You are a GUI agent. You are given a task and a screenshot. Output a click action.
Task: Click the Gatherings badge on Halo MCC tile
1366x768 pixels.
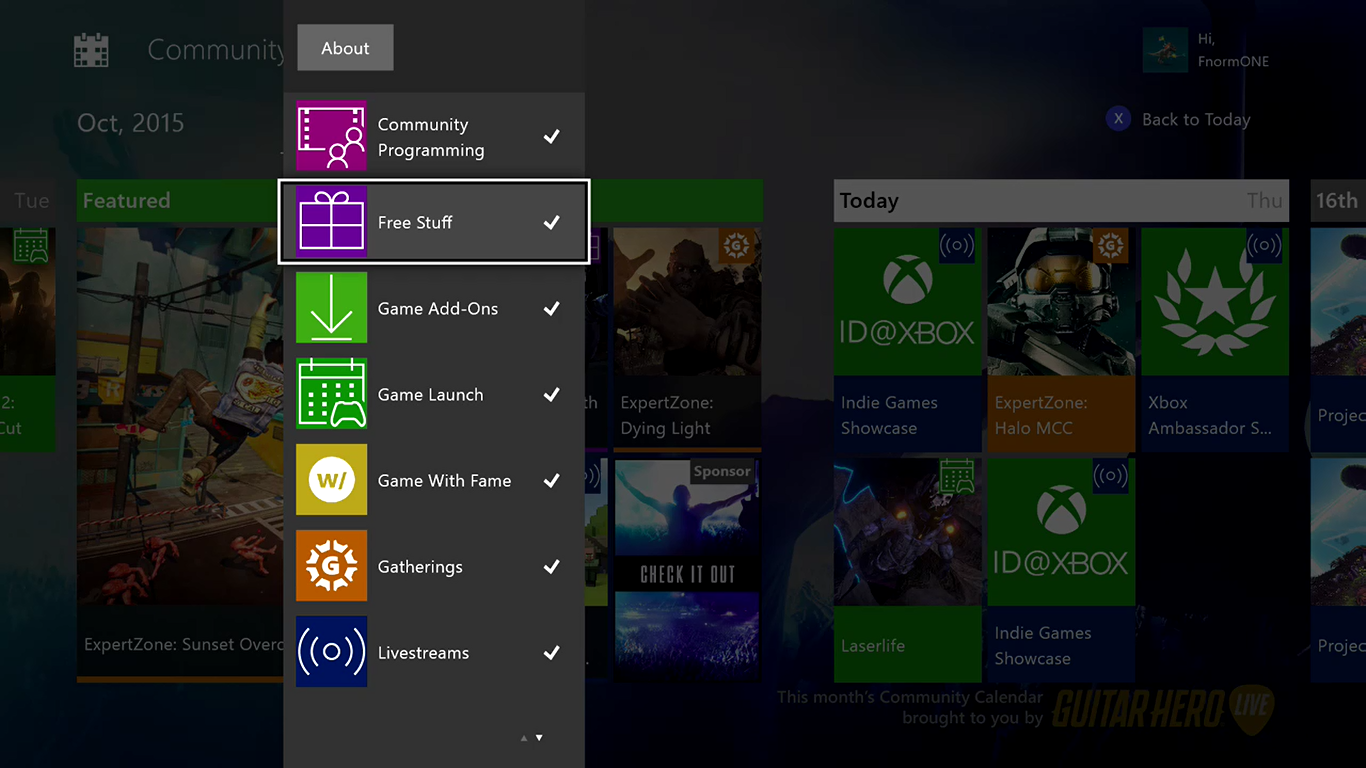[1110, 245]
